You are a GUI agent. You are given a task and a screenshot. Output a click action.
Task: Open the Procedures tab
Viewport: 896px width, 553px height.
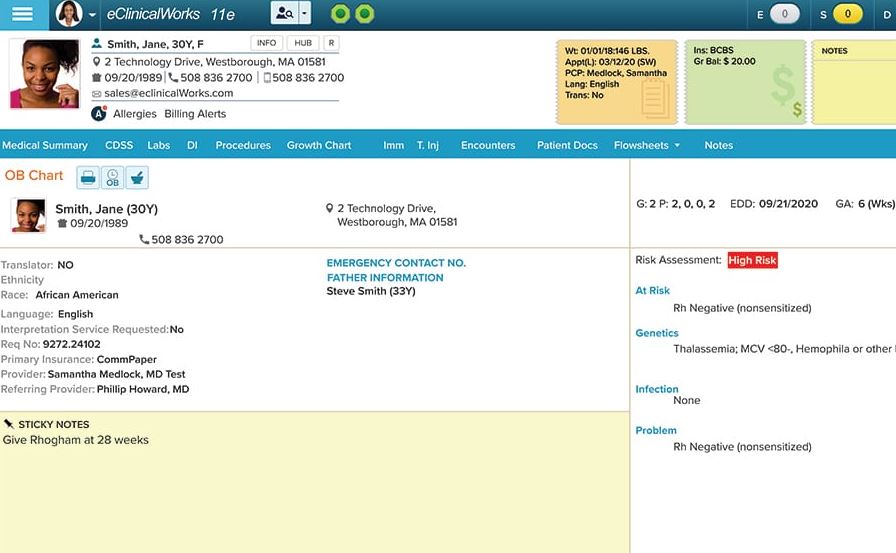[243, 145]
